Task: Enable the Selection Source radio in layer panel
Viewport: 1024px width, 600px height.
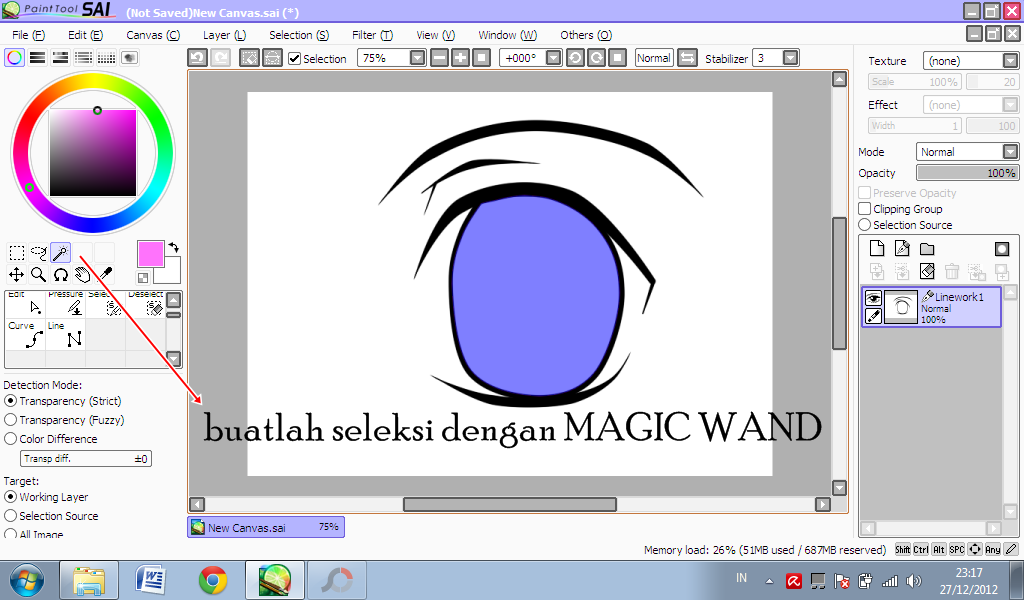Action: pos(865,225)
